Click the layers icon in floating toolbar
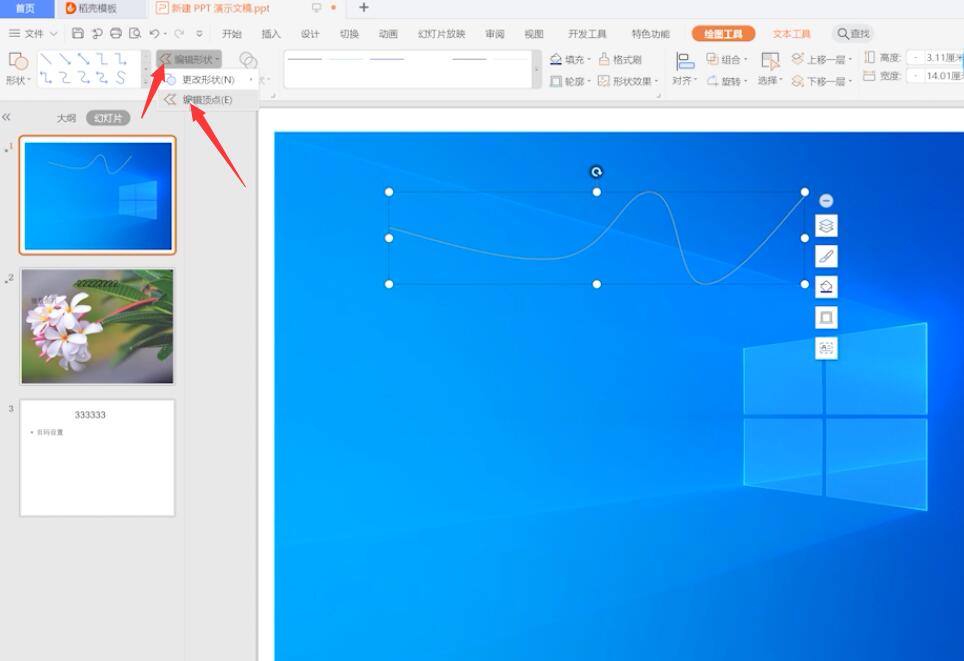The image size is (964, 661). click(826, 226)
